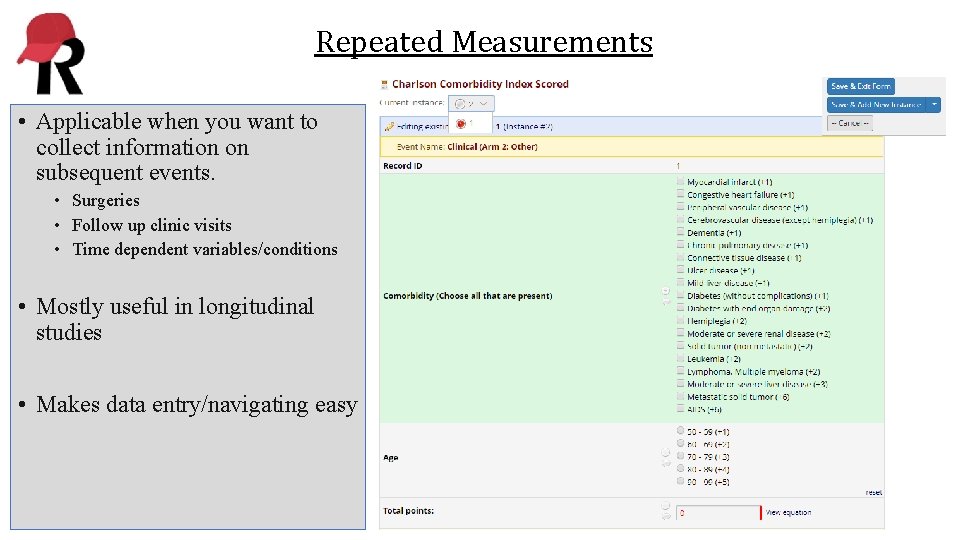Viewport: 960px width, 540px height.
Task: Click 'Makes data entry/navigating easy' text
Action: 197,405
